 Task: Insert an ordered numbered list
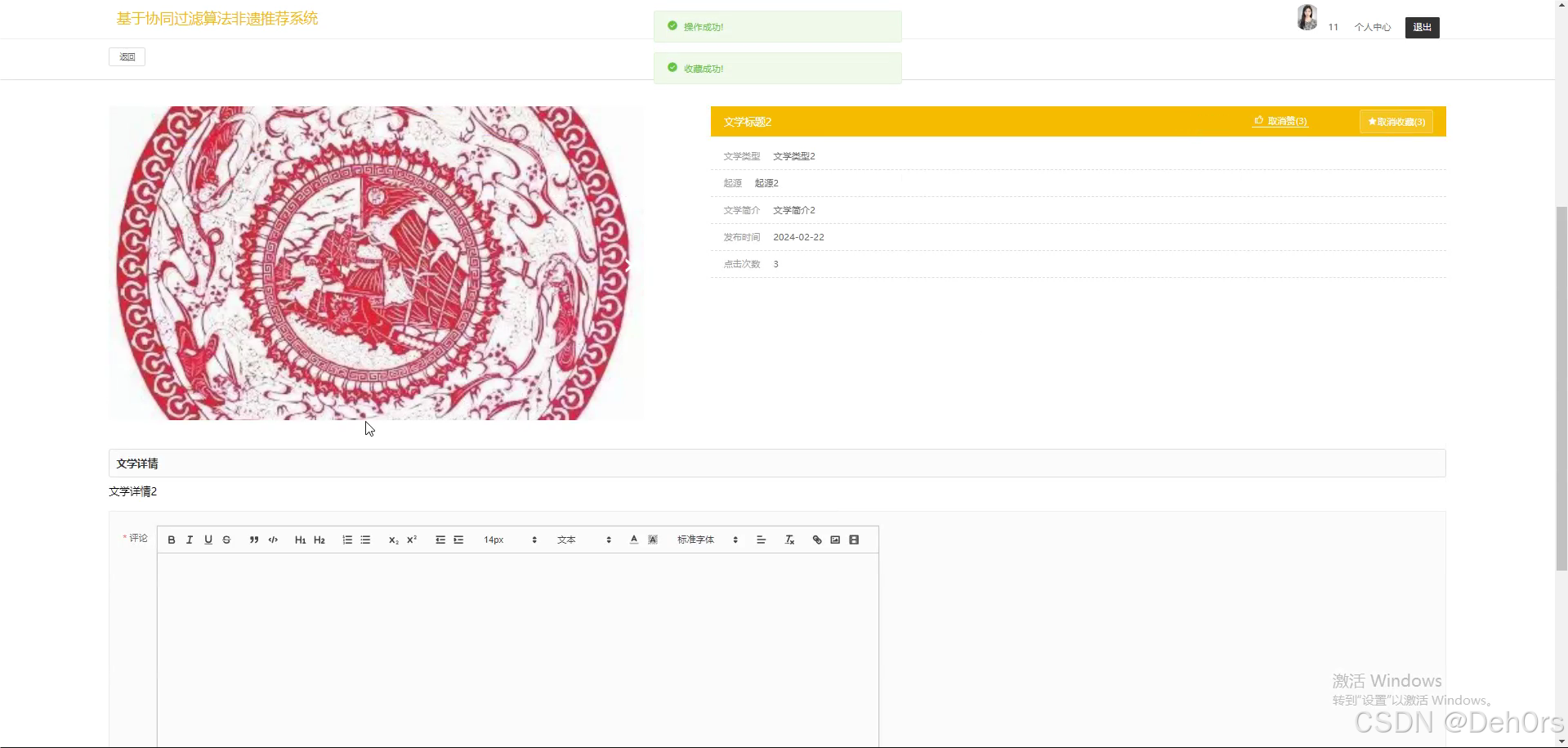pyautogui.click(x=347, y=540)
